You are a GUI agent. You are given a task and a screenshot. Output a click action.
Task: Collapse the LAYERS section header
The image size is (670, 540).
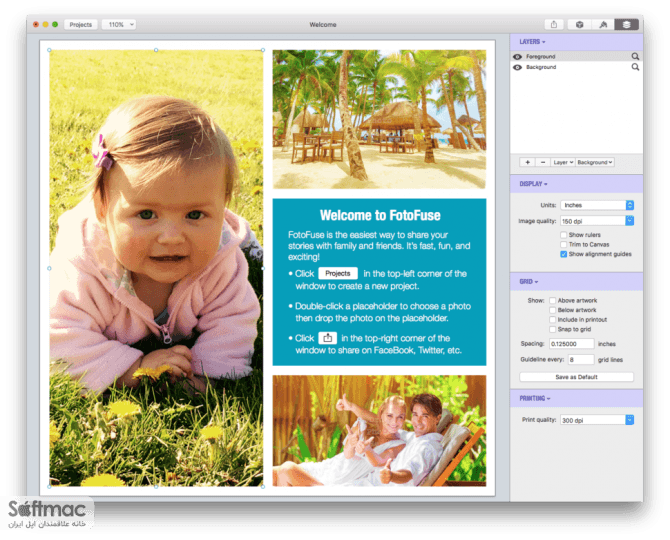click(x=532, y=42)
